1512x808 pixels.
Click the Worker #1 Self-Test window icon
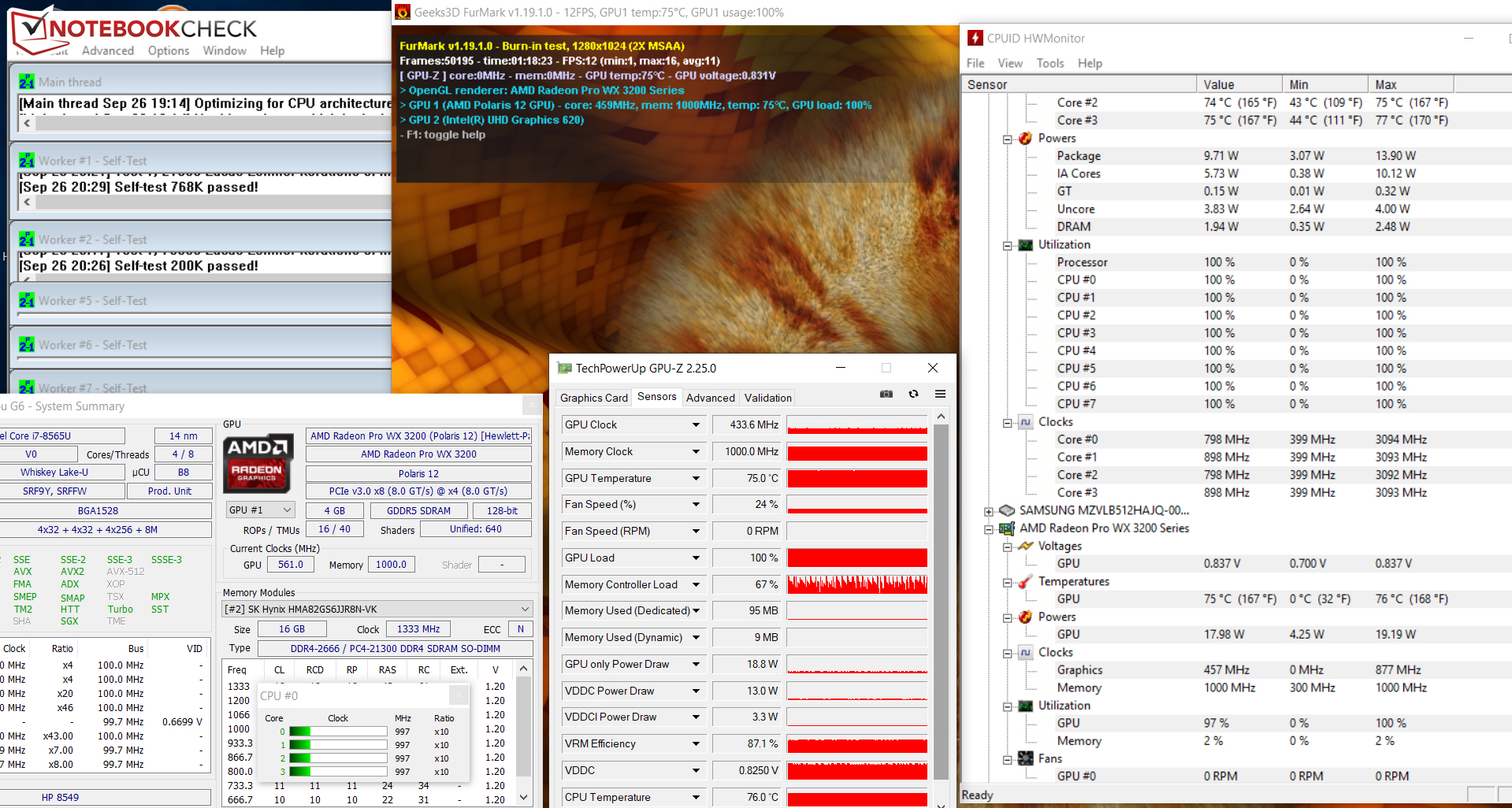pyautogui.click(x=27, y=161)
